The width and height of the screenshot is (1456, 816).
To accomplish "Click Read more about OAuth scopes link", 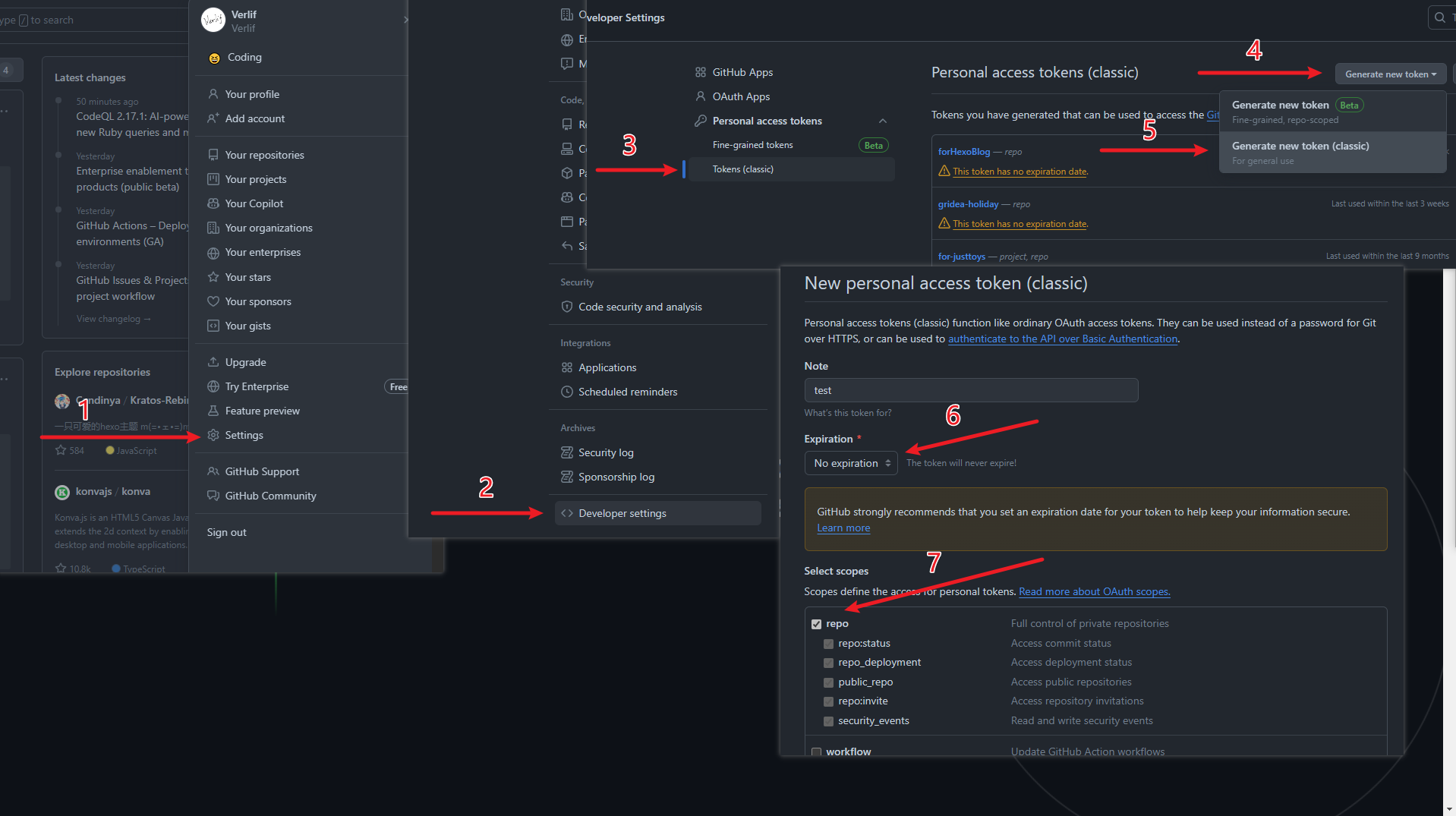I will 1094,591.
